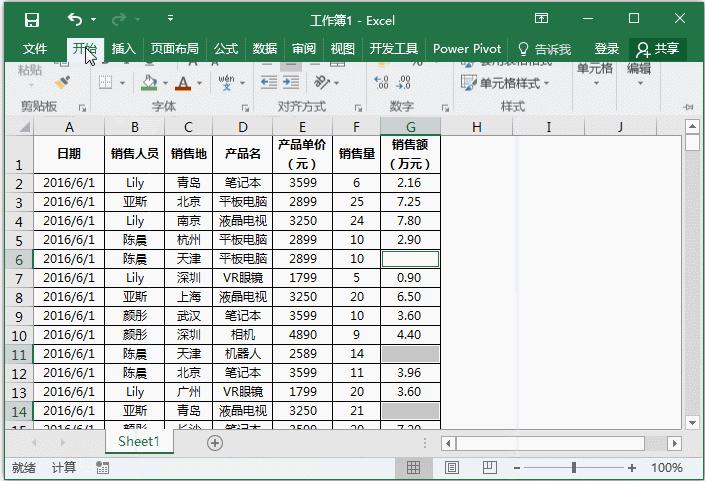The image size is (705, 481).
Task: Open the 文件 tab
Action: click(x=35, y=49)
